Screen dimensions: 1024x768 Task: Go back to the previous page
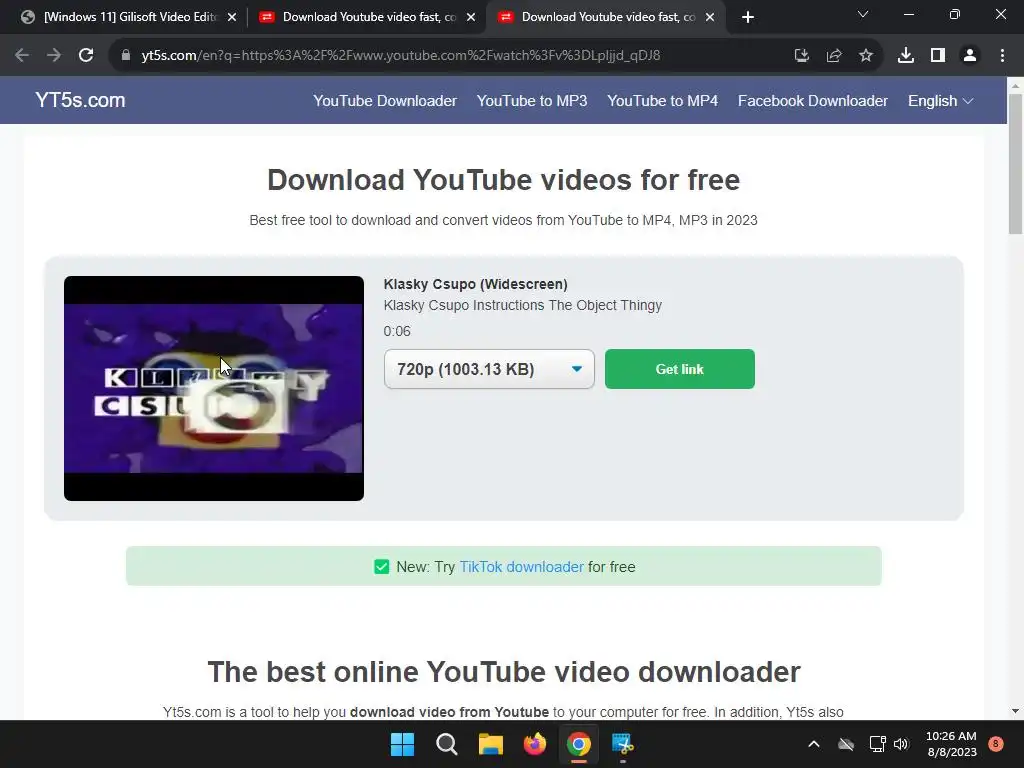(22, 56)
